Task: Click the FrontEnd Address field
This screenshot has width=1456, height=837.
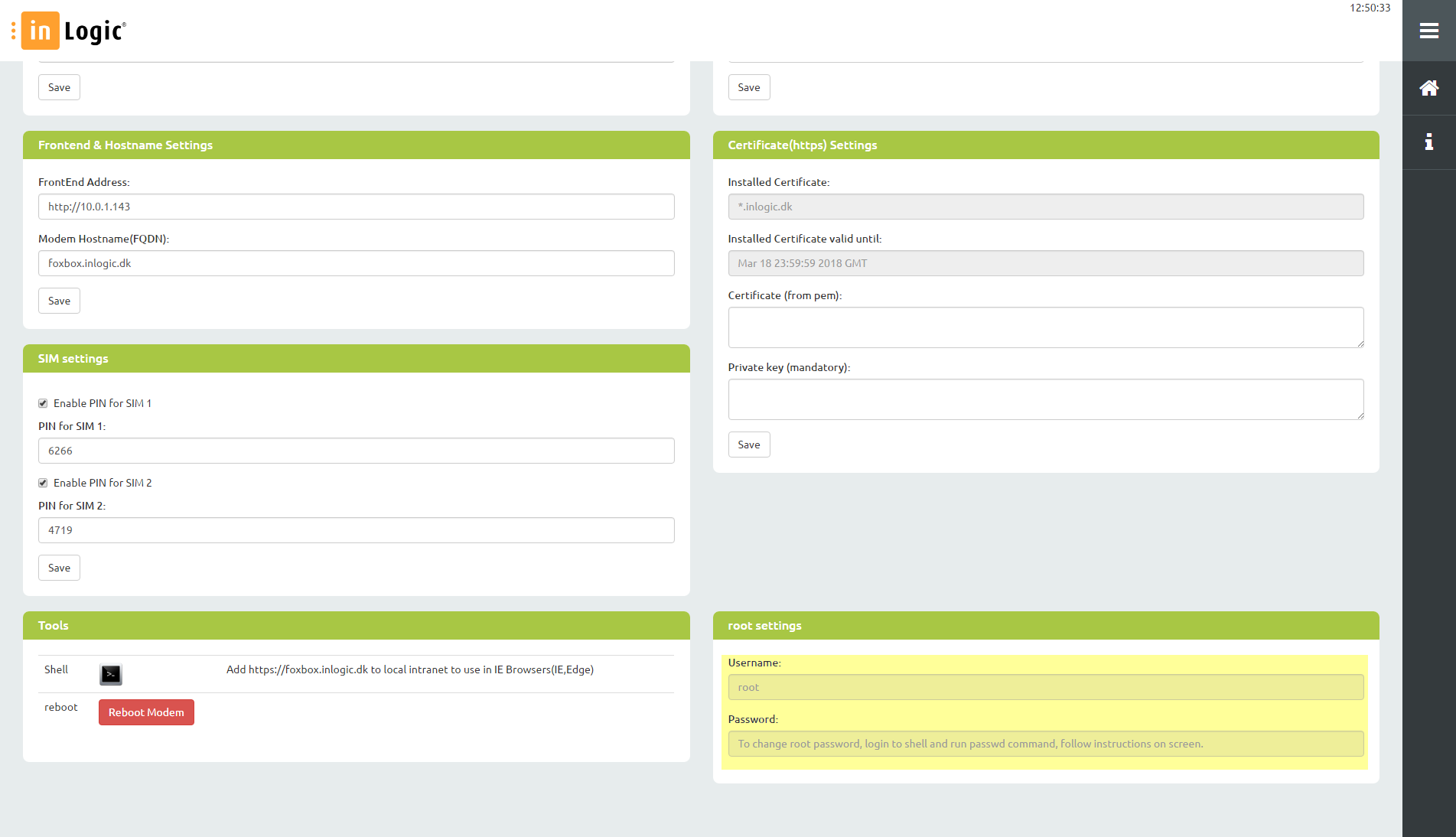Action: 356,207
